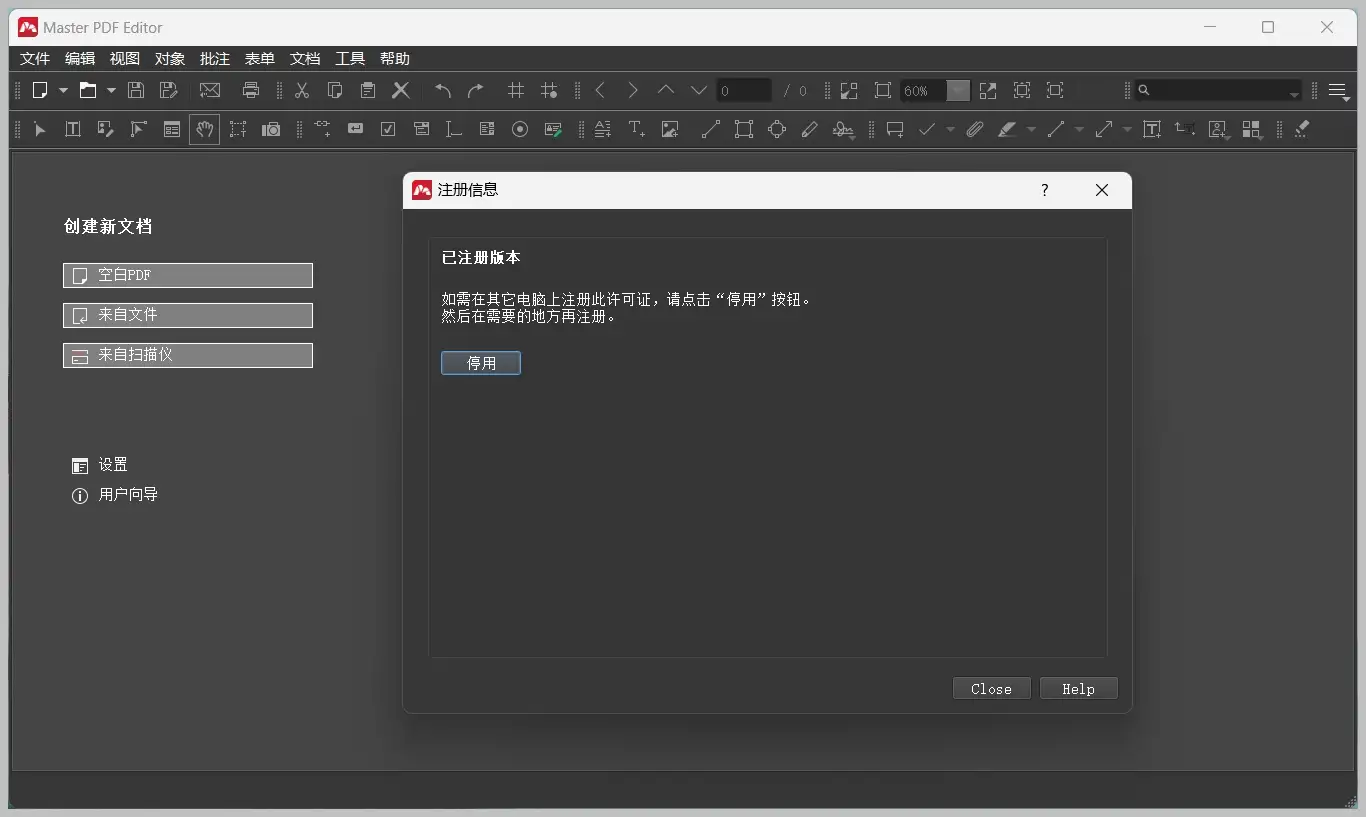Print the current document
Viewport: 1366px width, 817px height.
[x=251, y=91]
